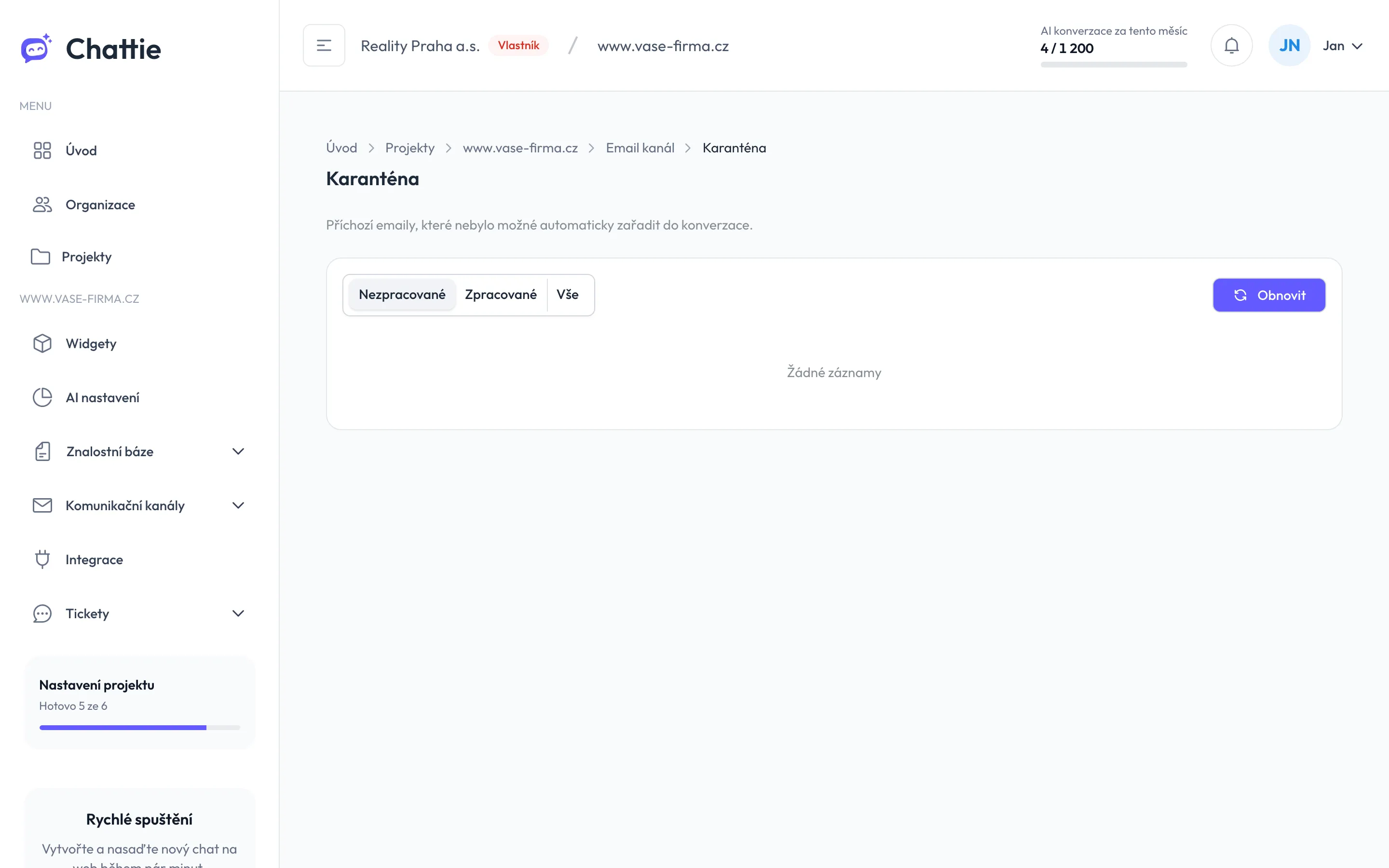Switch to the Vše tab

568,295
